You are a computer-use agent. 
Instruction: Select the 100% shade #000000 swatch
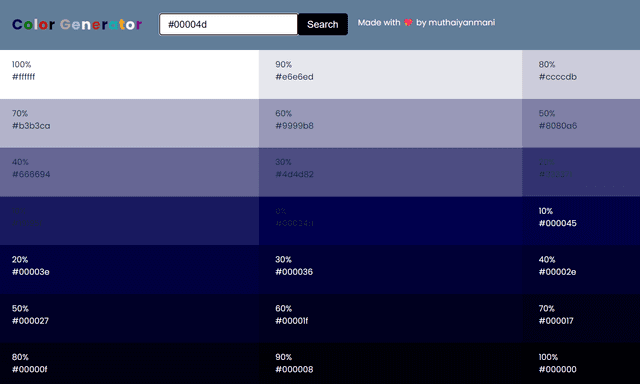(581, 363)
